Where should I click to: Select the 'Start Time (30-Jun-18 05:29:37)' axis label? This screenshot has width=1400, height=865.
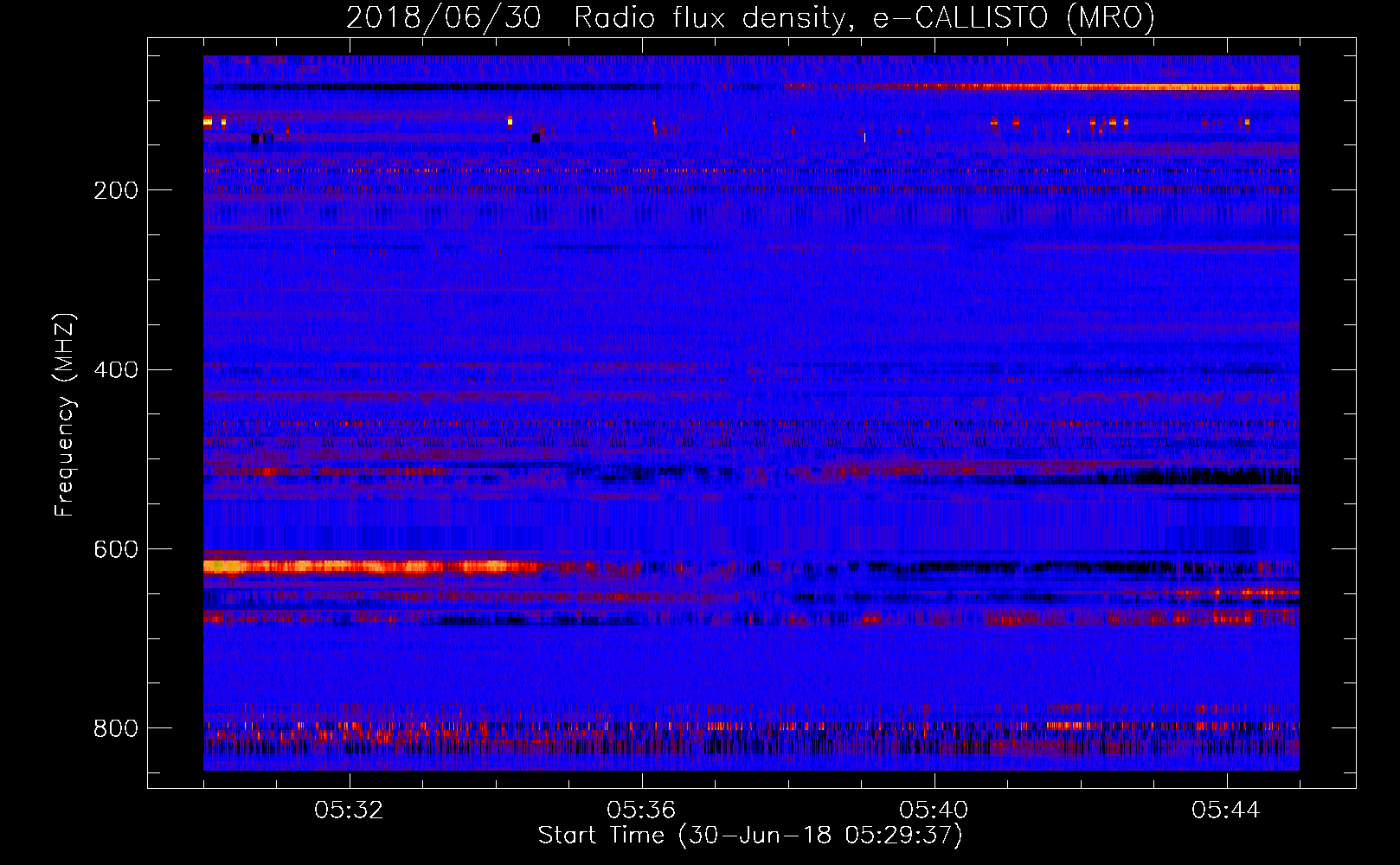pyautogui.click(x=750, y=836)
